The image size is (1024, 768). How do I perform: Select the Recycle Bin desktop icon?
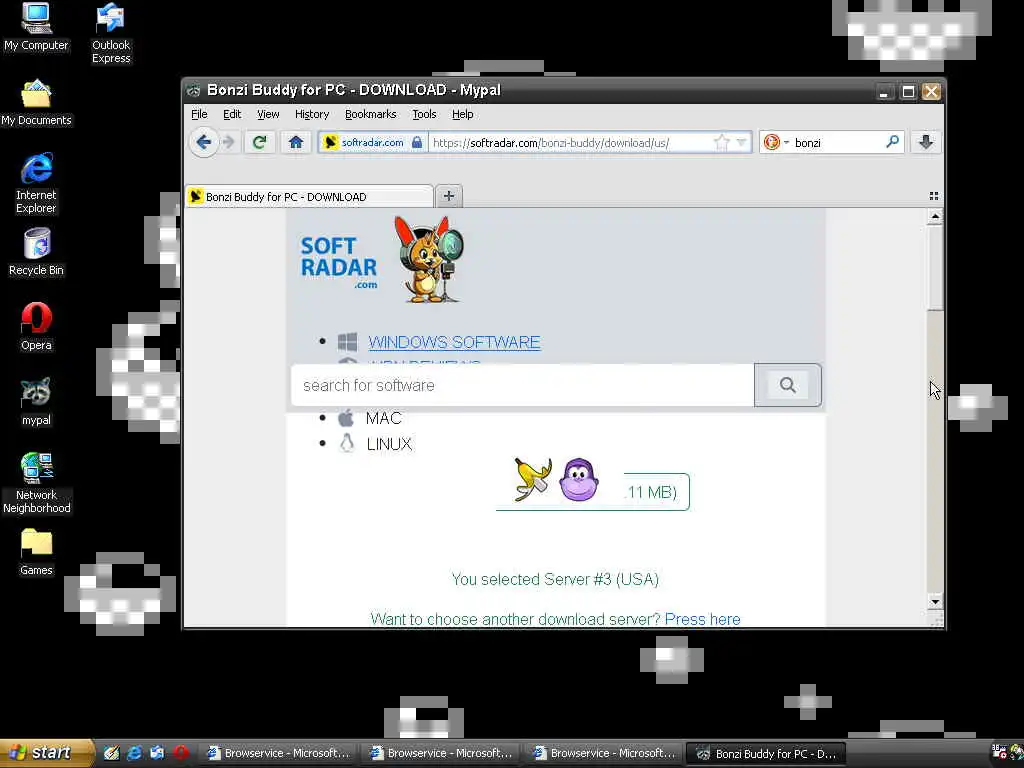click(36, 253)
